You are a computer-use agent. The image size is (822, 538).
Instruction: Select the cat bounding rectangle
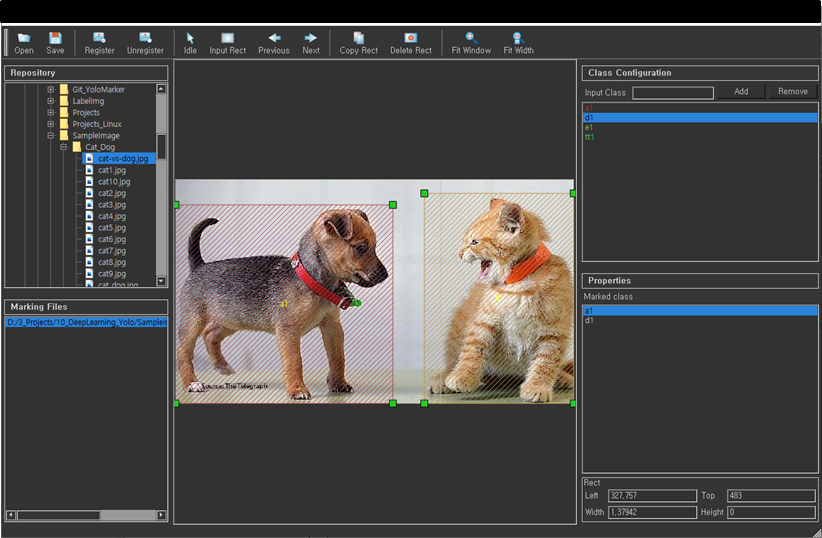click(x=499, y=298)
